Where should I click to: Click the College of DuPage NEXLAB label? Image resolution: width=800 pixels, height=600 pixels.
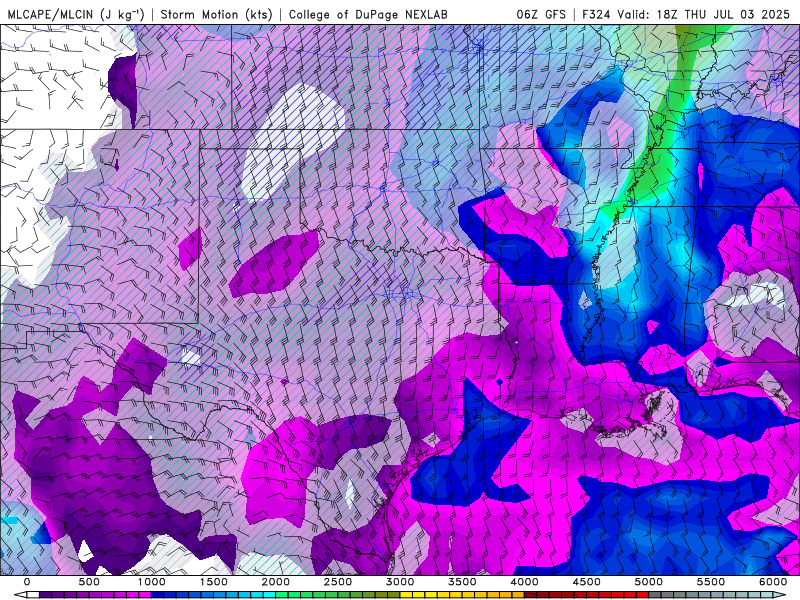pos(368,14)
